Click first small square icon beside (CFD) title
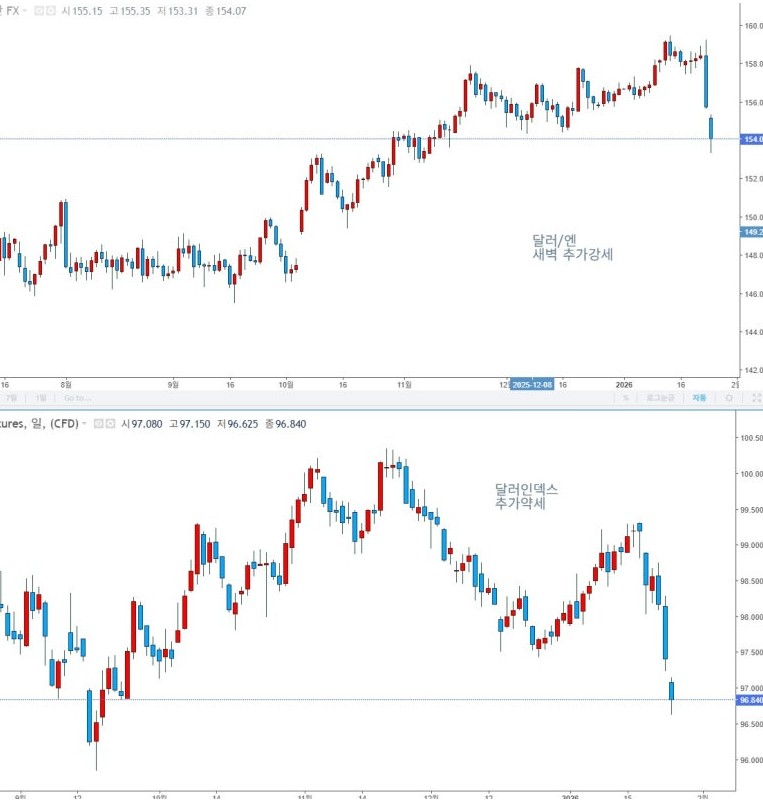Image resolution: width=763 pixels, height=803 pixels. [99, 424]
